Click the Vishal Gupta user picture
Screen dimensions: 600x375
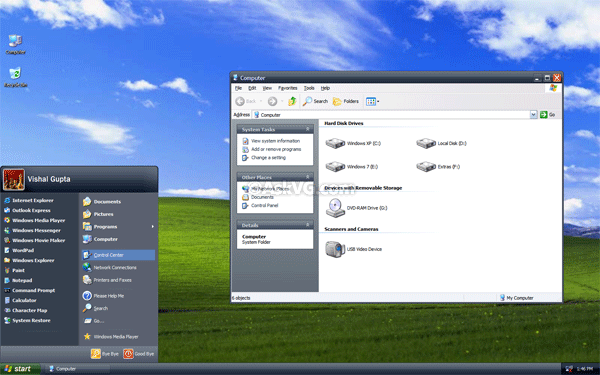point(14,179)
